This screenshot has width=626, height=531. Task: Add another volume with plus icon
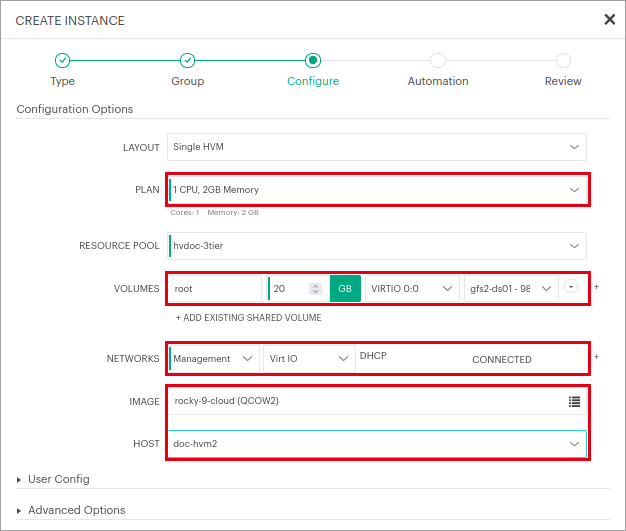(x=596, y=287)
